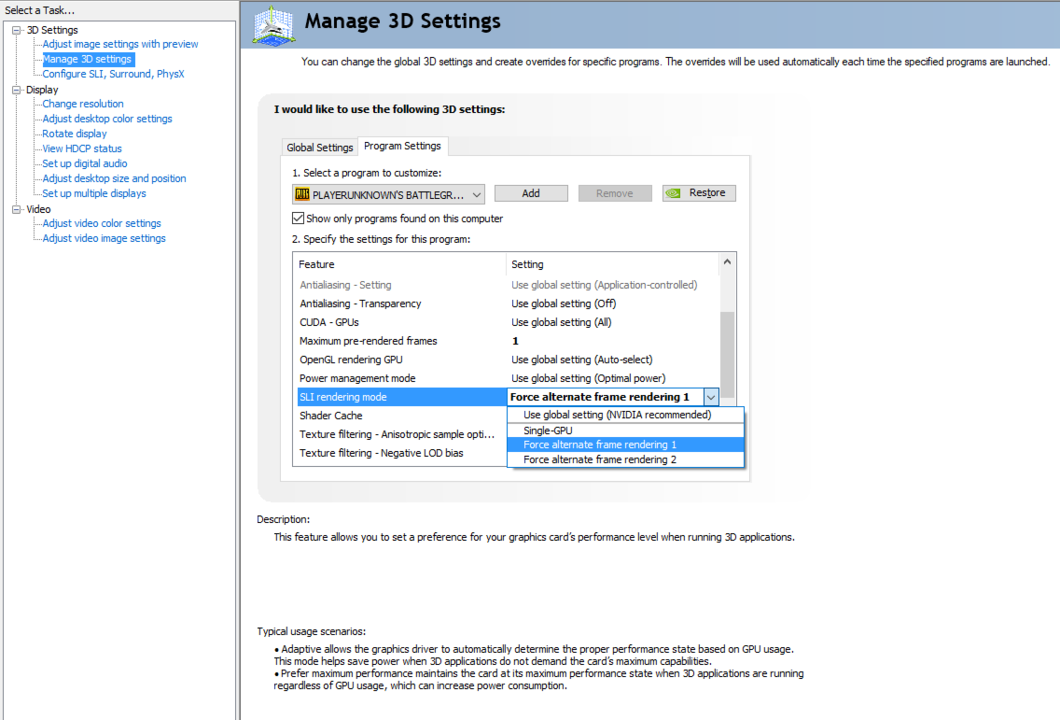Image resolution: width=1060 pixels, height=720 pixels.
Task: Click the Manage 3D Settings header icon
Action: pyautogui.click(x=274, y=26)
